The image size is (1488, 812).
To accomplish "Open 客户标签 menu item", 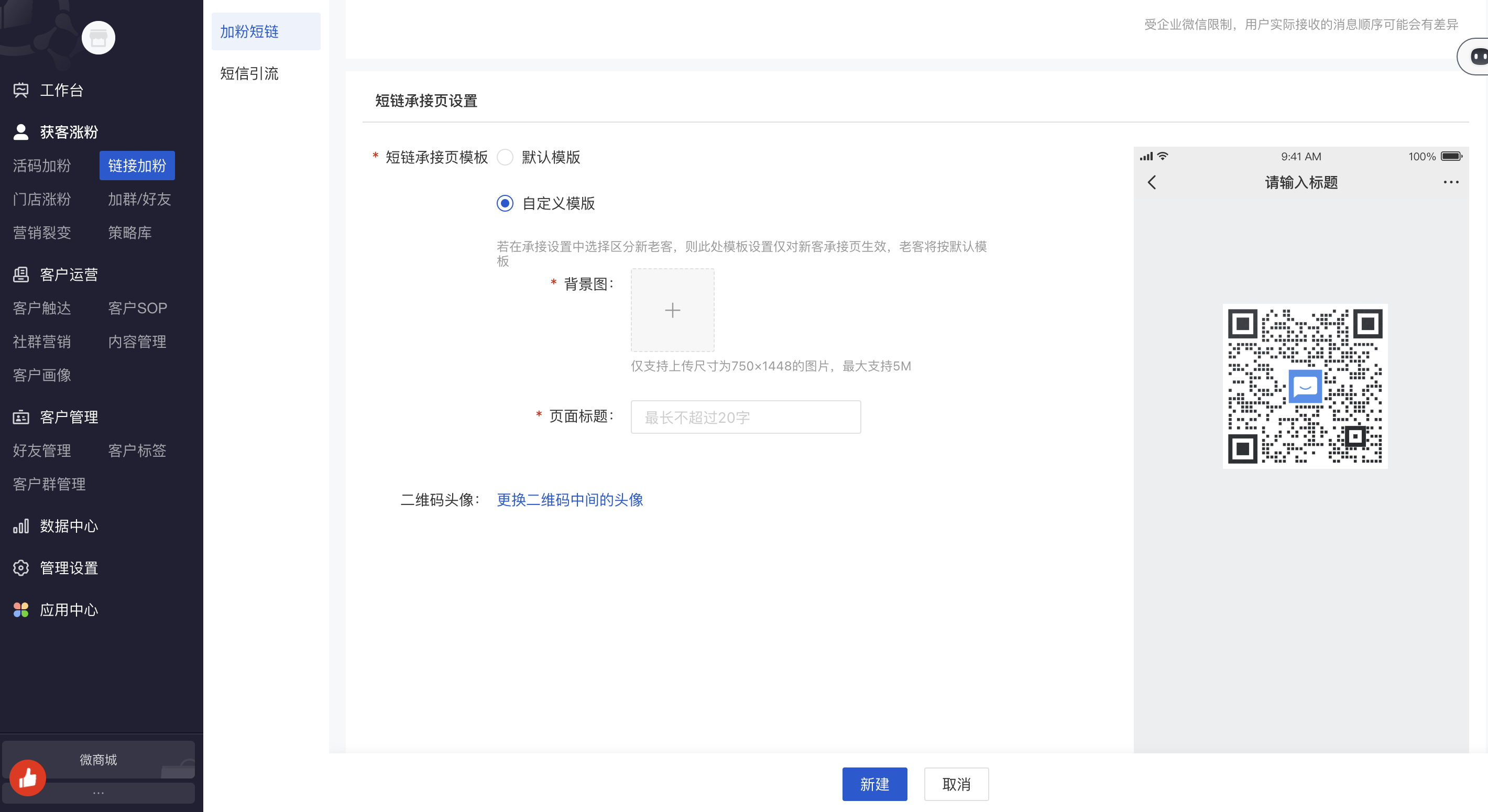I will click(137, 451).
